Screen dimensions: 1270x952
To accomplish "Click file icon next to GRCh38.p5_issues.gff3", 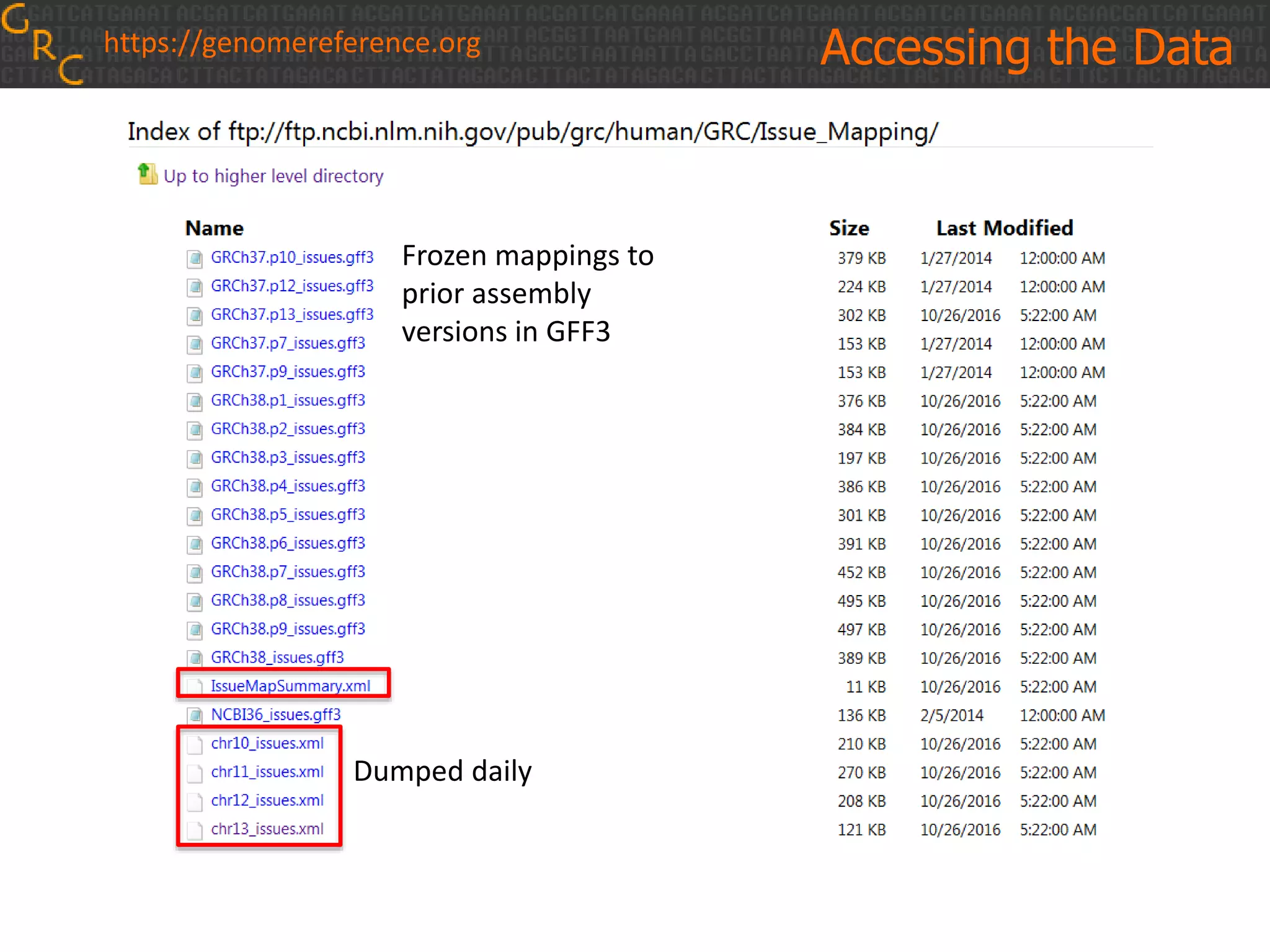I will (x=195, y=515).
